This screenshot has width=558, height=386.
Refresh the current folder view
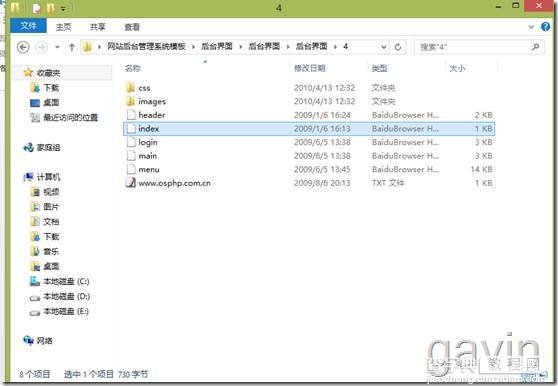pyautogui.click(x=398, y=47)
